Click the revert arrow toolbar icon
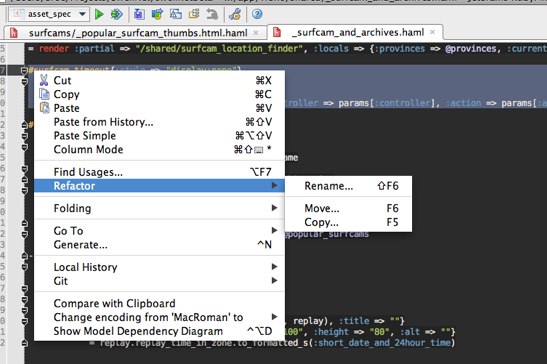The height and width of the screenshot is (364, 547). tap(212, 14)
